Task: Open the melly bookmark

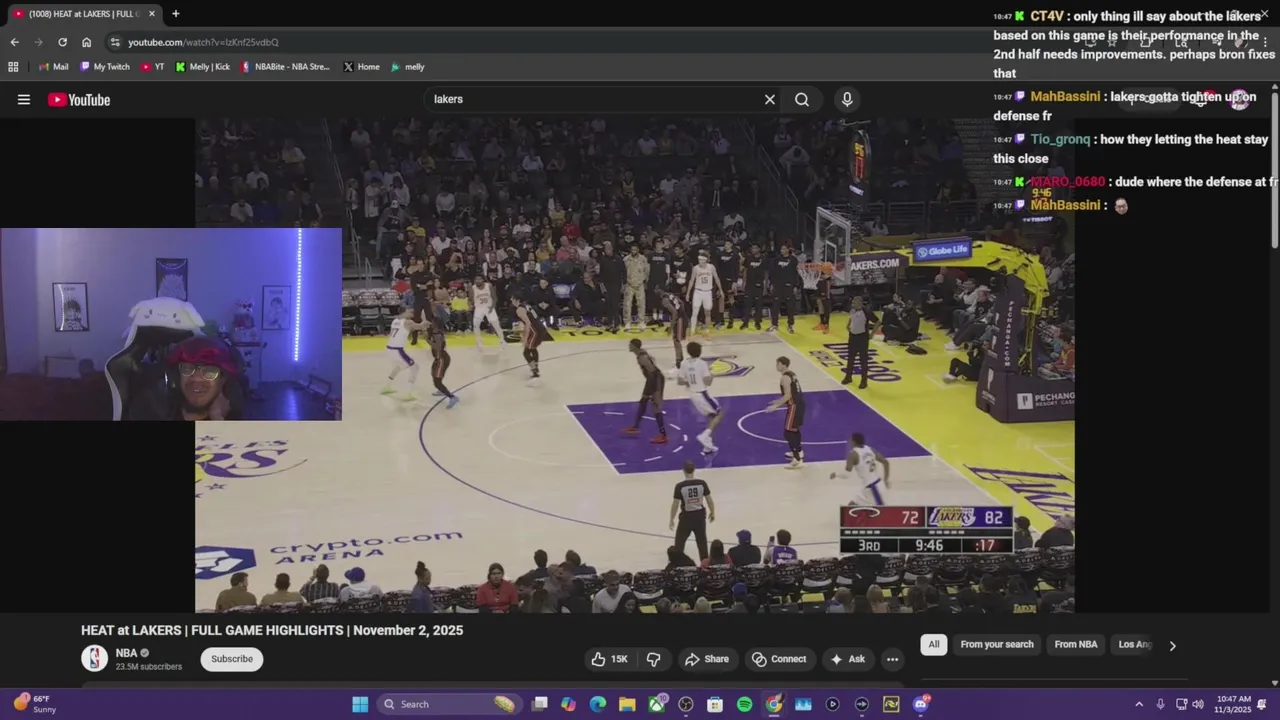Action: click(408, 67)
